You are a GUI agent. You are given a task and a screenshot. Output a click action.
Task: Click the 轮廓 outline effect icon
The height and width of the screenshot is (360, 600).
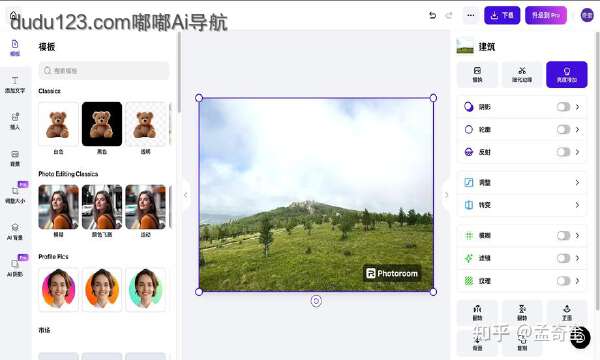click(469, 129)
